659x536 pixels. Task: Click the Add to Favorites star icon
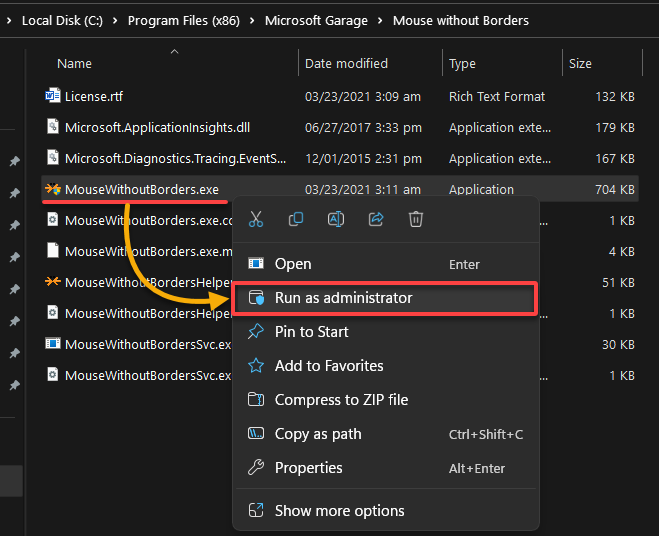[x=256, y=366]
